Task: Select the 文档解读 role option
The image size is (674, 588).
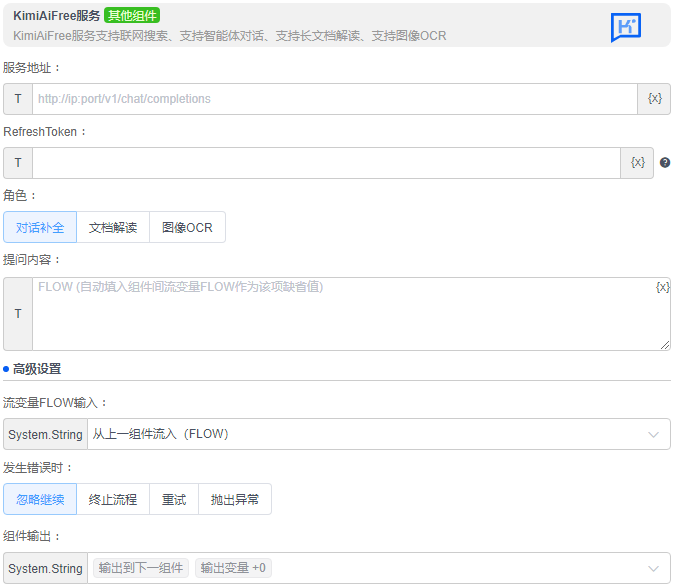Action: click(113, 227)
